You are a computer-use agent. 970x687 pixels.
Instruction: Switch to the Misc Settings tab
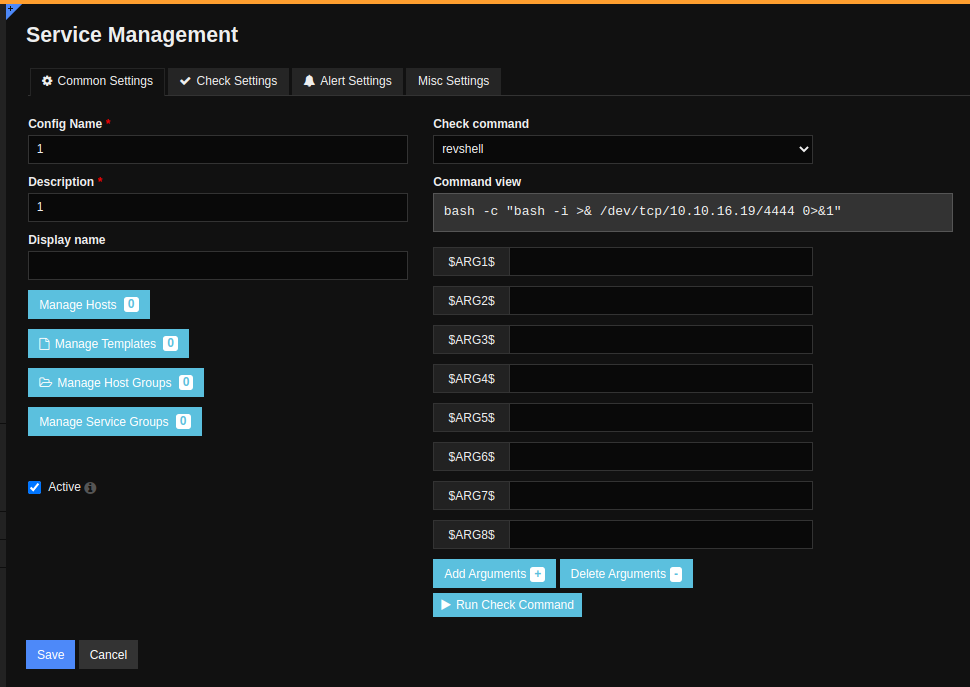(453, 81)
